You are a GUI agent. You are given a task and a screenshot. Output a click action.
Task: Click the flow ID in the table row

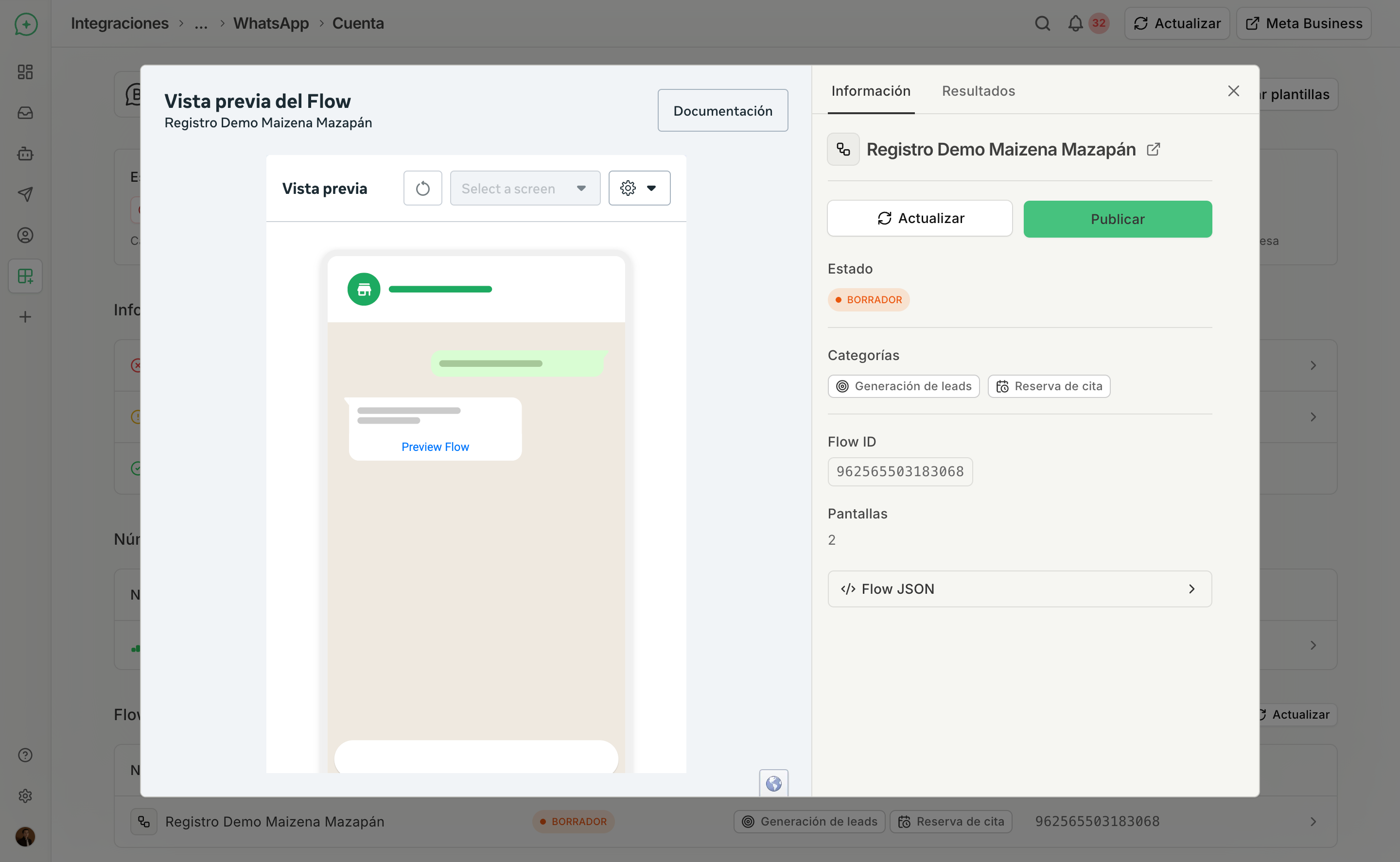[1097, 822]
